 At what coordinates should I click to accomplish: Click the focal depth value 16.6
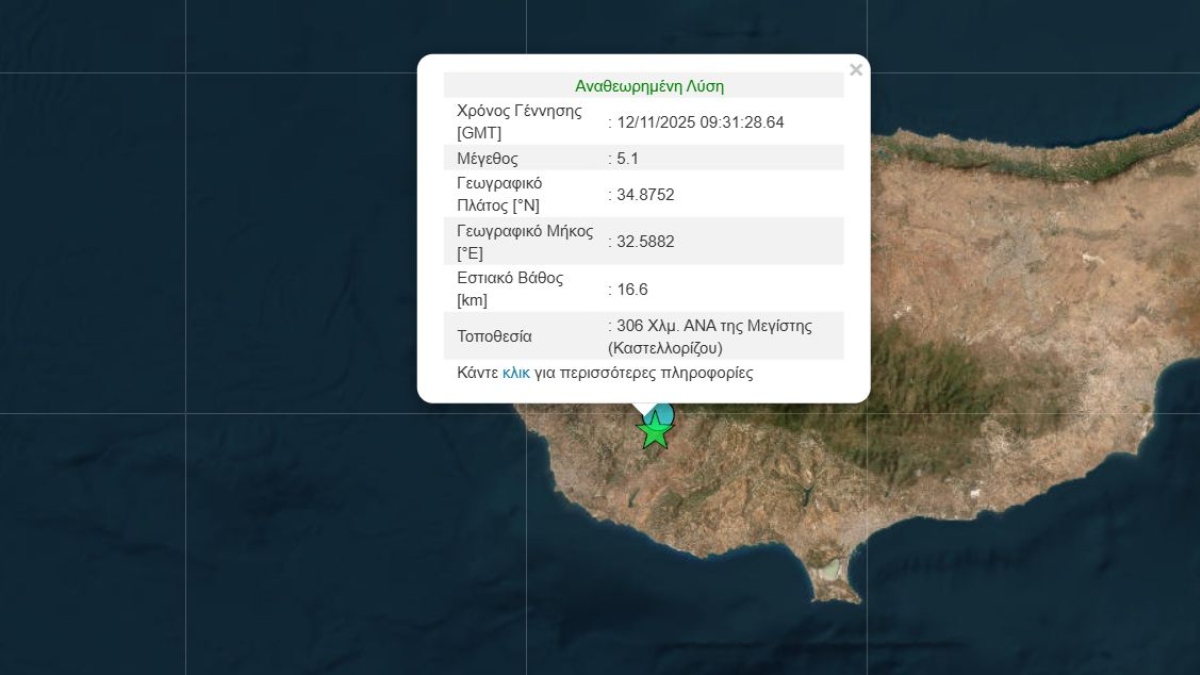(x=632, y=289)
